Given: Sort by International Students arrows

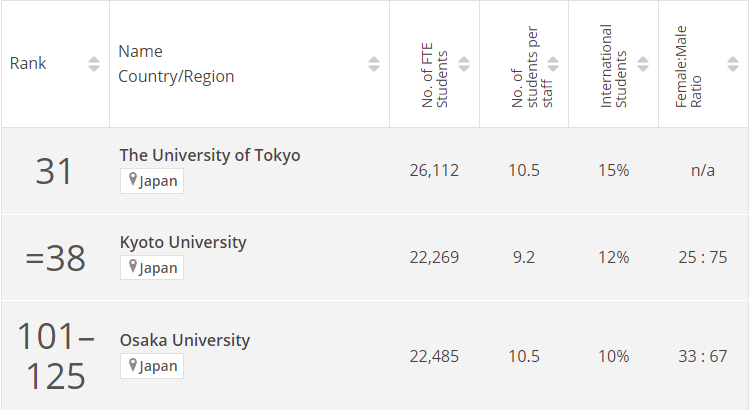Looking at the screenshot, I should tap(641, 64).
